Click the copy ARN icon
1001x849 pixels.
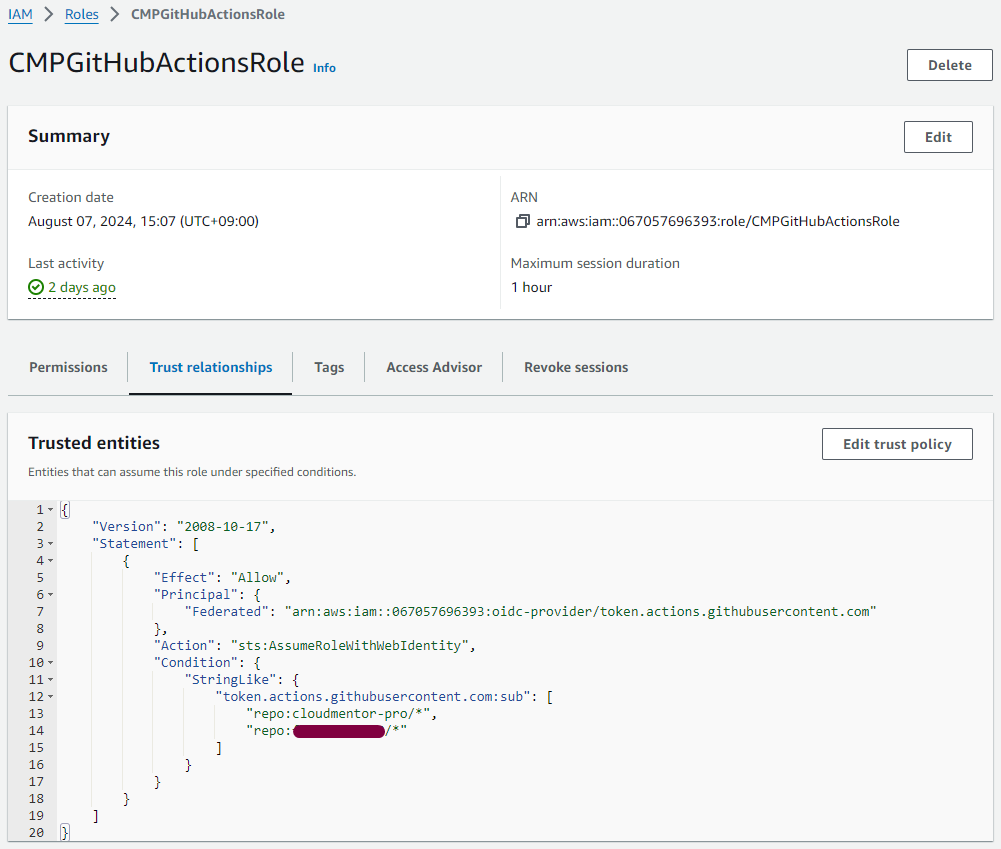tap(522, 221)
